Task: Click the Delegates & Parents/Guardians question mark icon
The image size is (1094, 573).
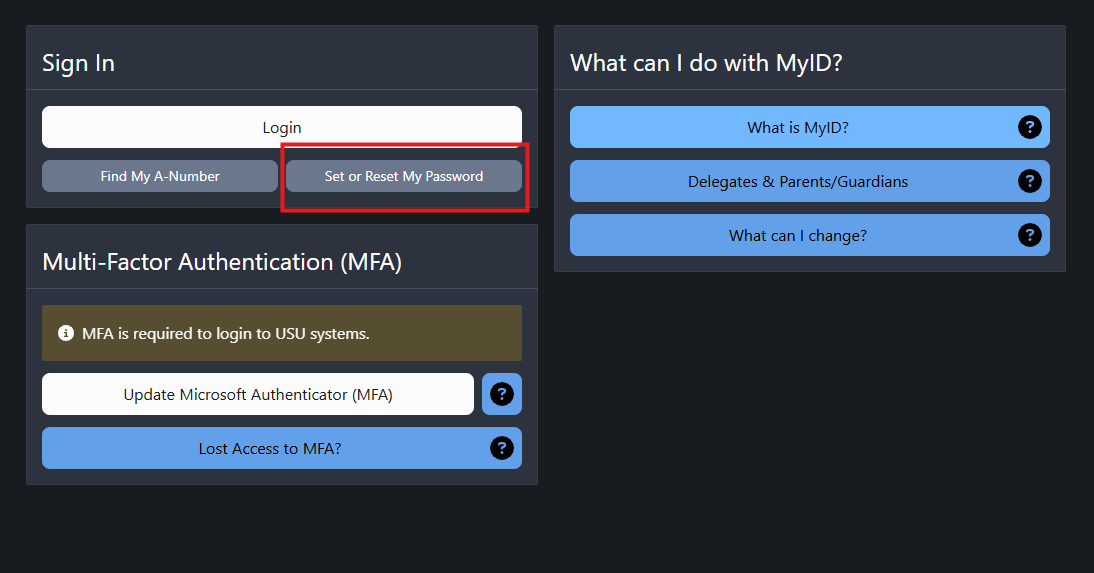Action: click(1030, 181)
